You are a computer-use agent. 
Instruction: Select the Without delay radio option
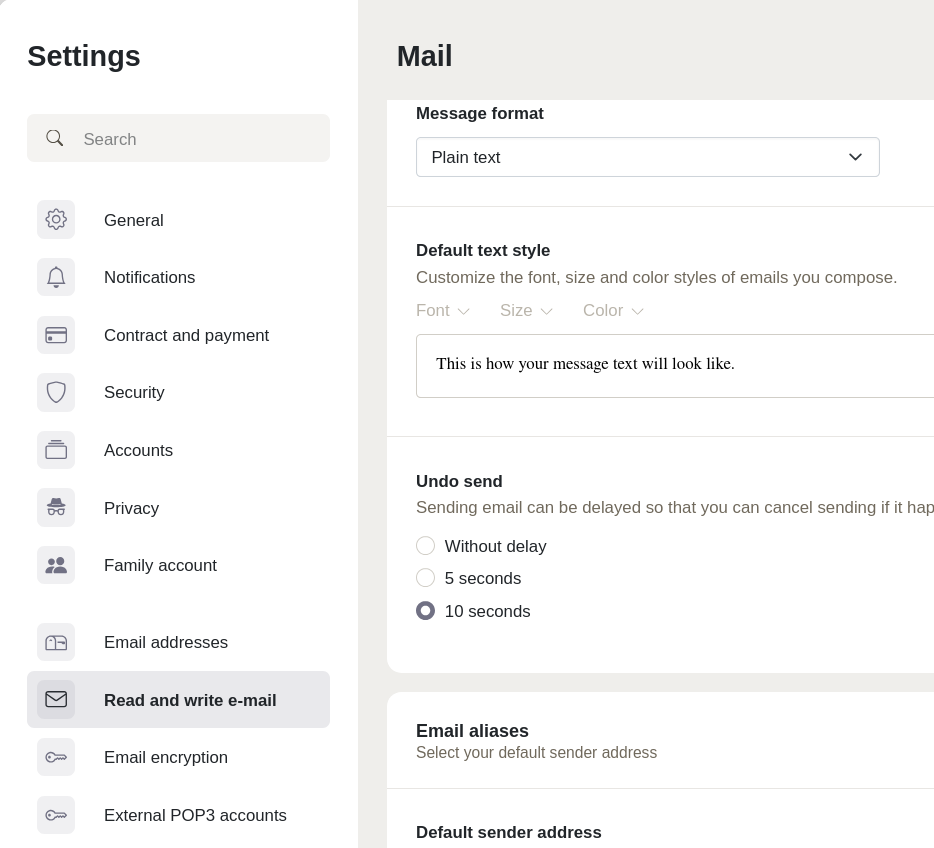click(426, 546)
